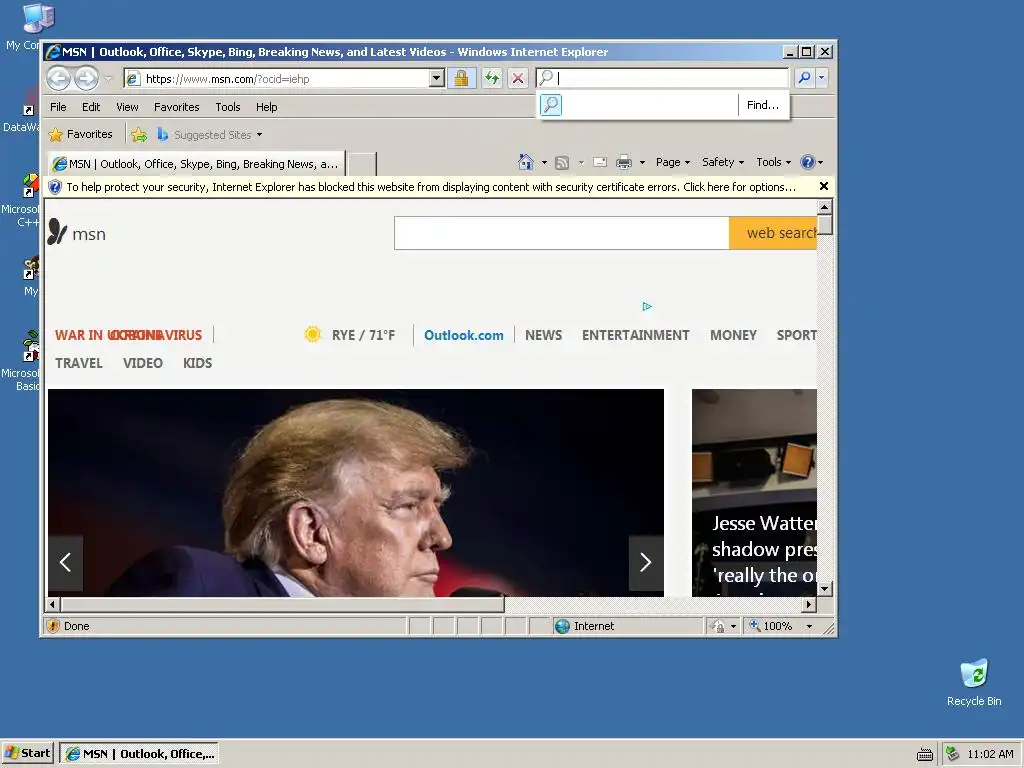Open the Favorites menu

pyautogui.click(x=176, y=107)
